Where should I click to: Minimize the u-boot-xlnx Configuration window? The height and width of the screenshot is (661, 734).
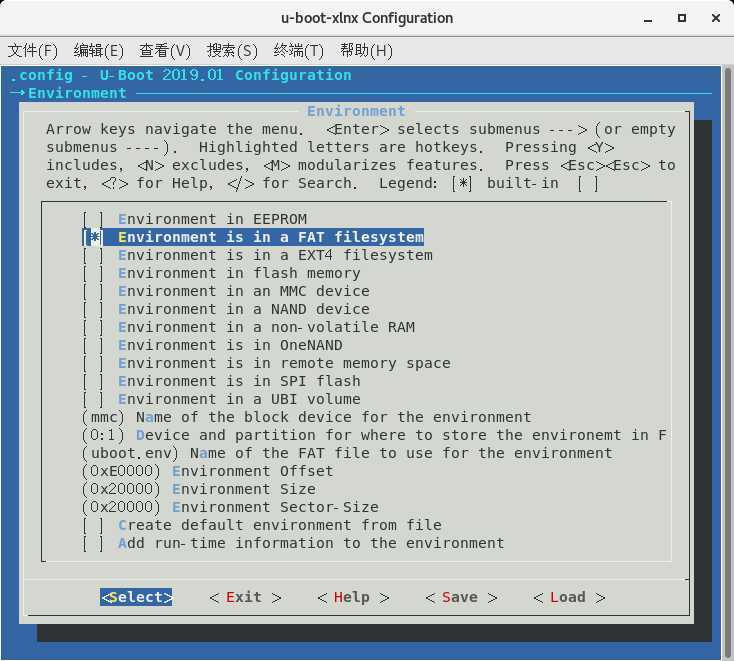point(648,19)
